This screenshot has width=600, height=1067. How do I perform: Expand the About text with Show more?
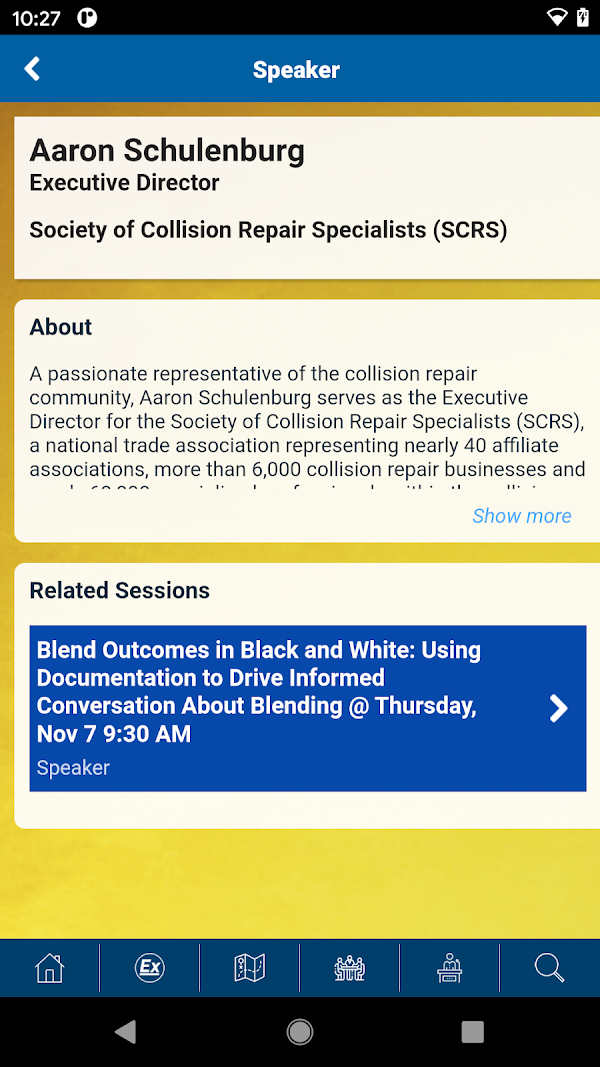522,516
